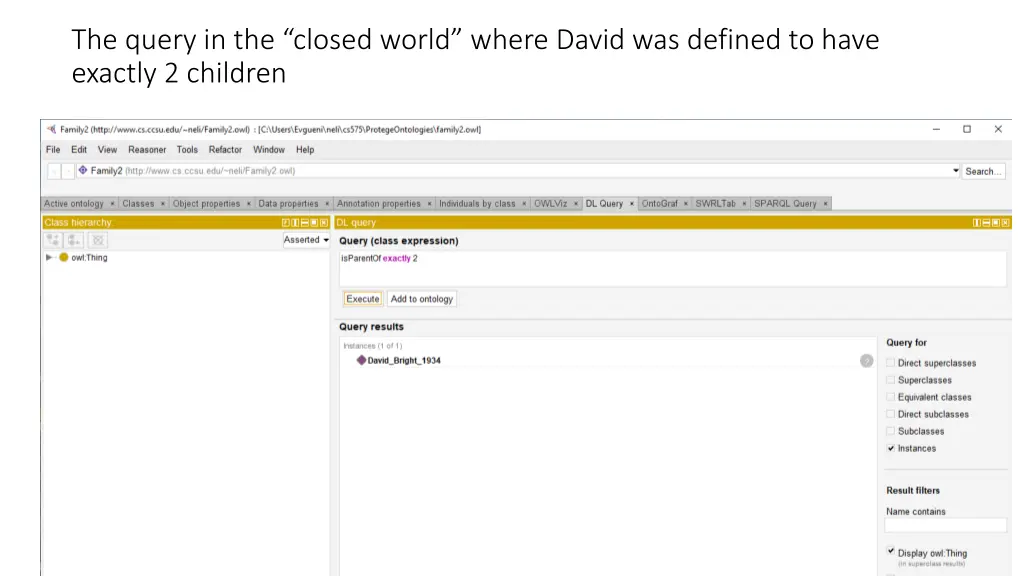Enable the Subclasses checkbox
This screenshot has height=576, width=1024.
tap(891, 430)
